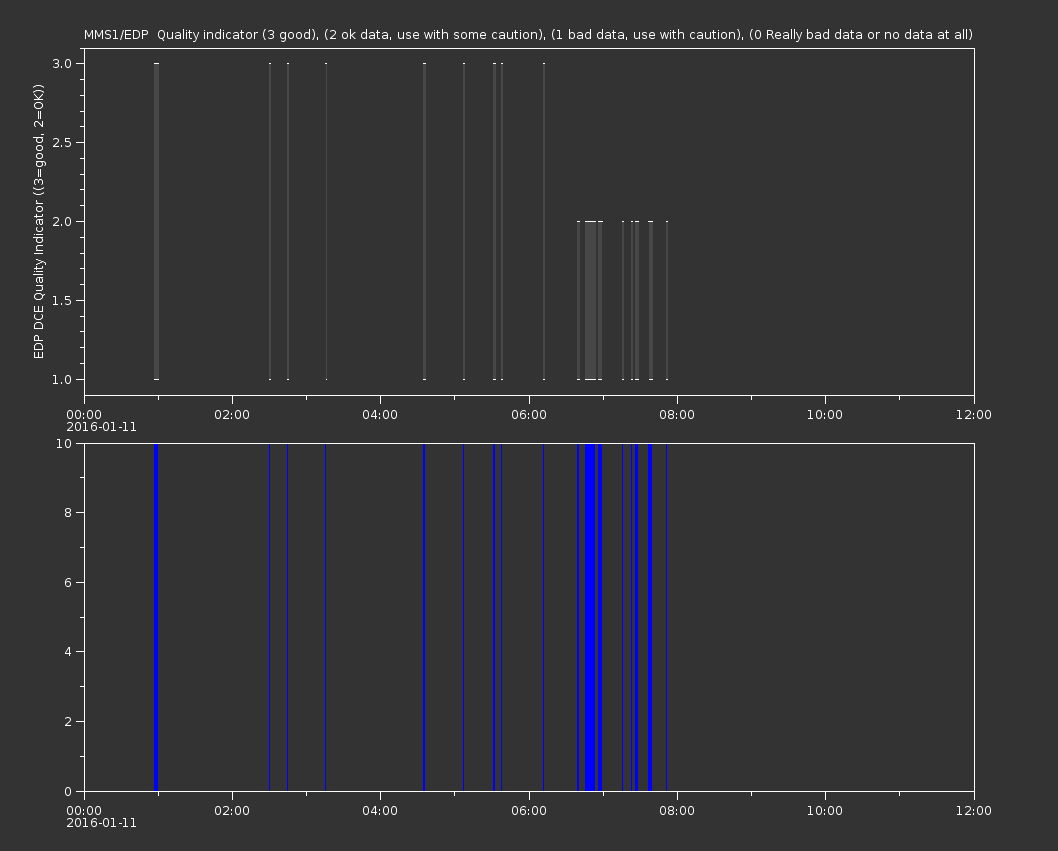
Task: Click the 1.5 tick on quality indicator axis
Action: coord(62,300)
